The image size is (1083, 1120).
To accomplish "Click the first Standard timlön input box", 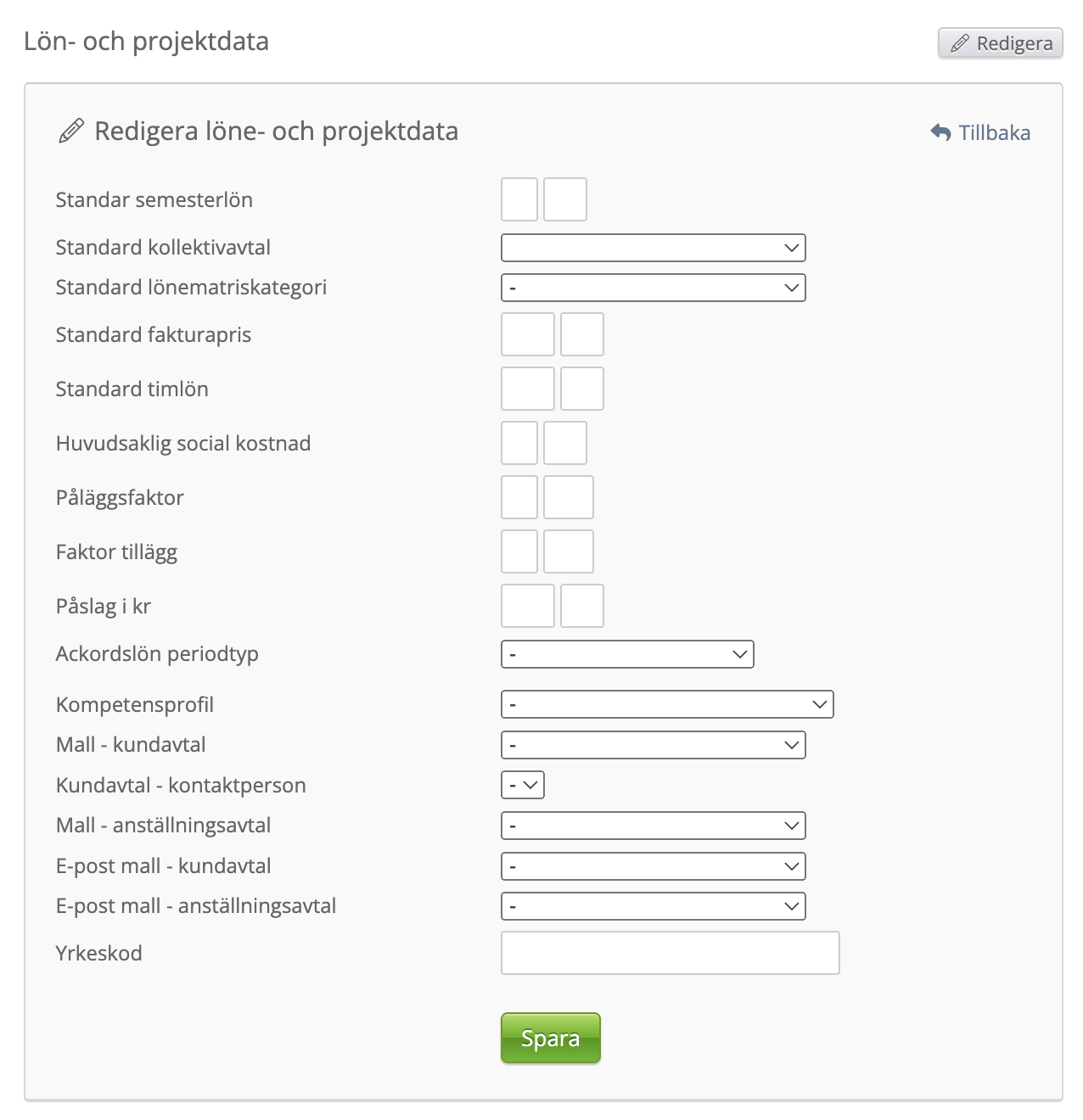I will (x=527, y=389).
